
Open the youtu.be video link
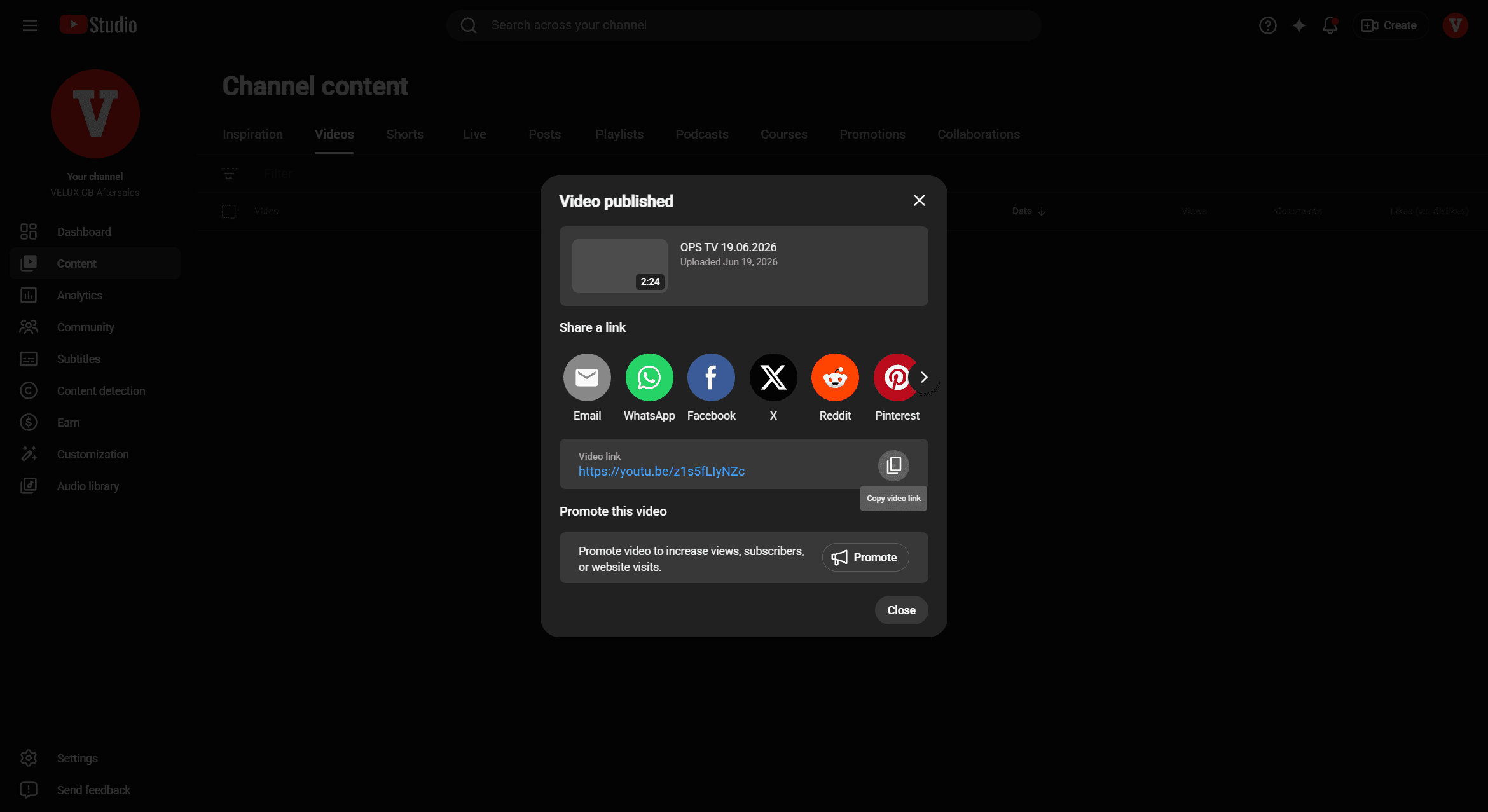point(661,471)
